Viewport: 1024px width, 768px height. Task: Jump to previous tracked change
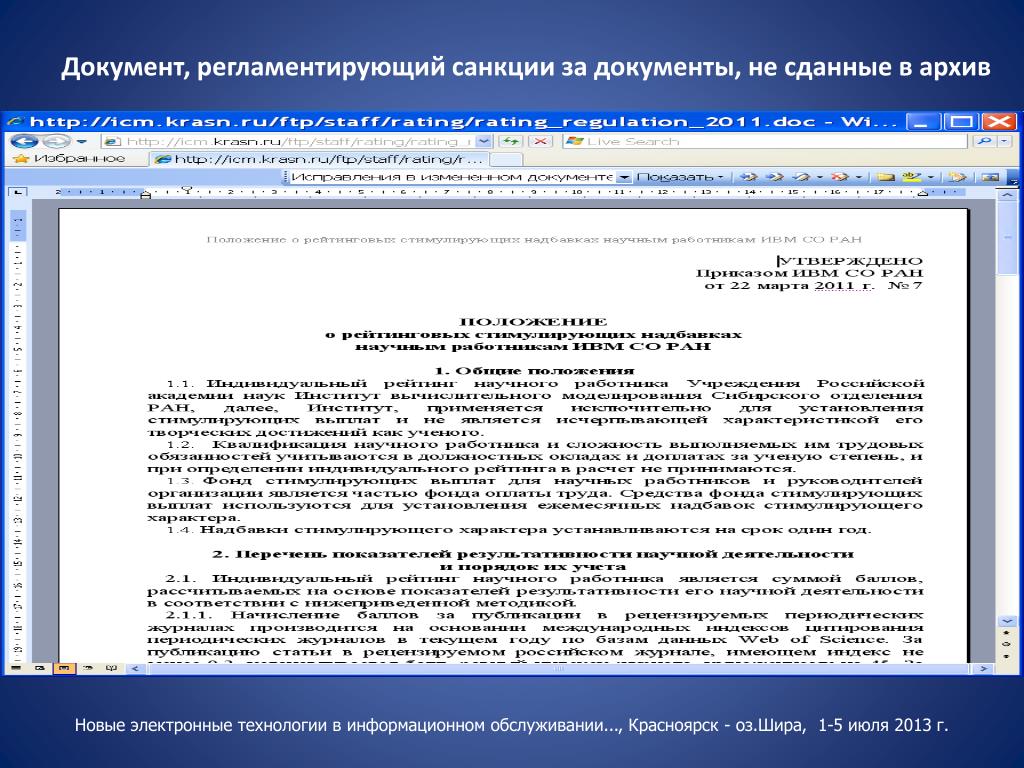click(748, 176)
